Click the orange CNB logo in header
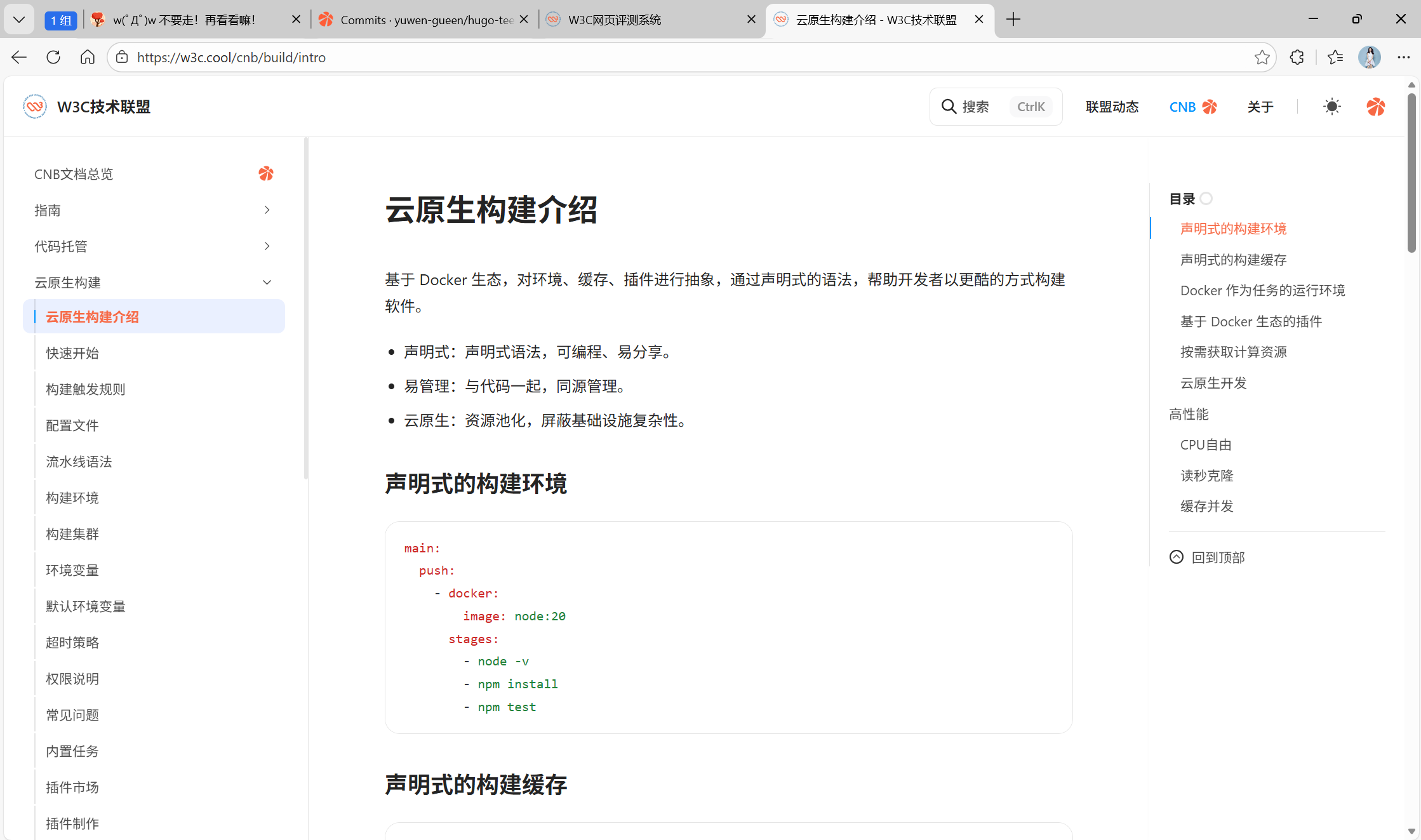1421x840 pixels. (x=1375, y=107)
